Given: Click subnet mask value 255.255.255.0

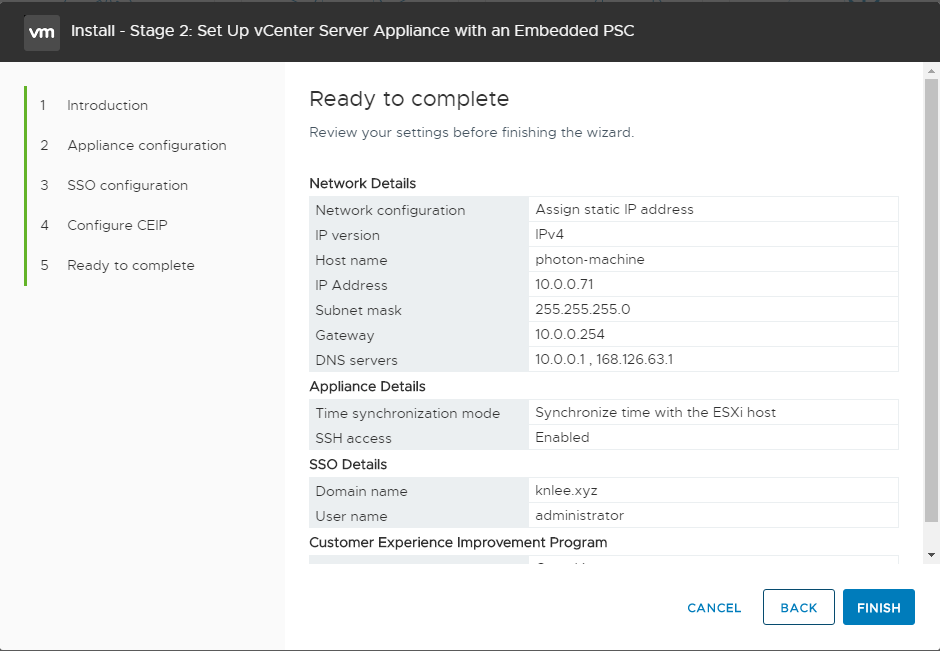Looking at the screenshot, I should coord(583,309).
